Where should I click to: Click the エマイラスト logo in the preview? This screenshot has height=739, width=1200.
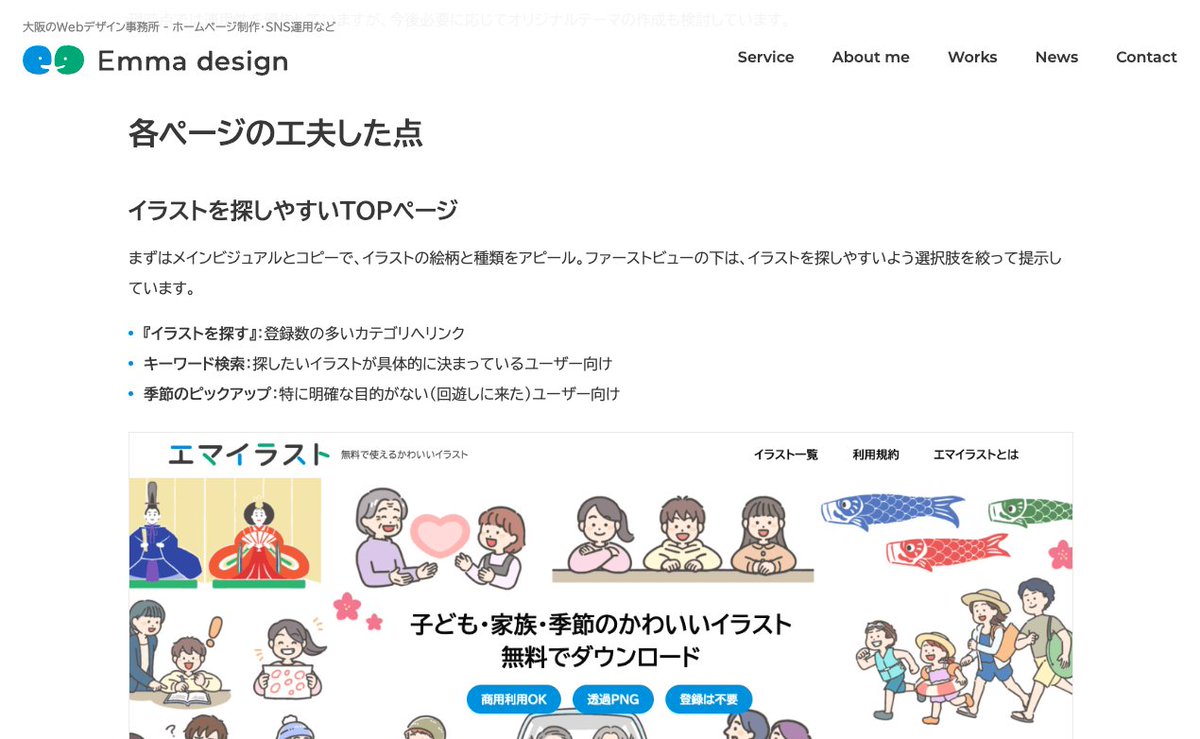point(249,454)
